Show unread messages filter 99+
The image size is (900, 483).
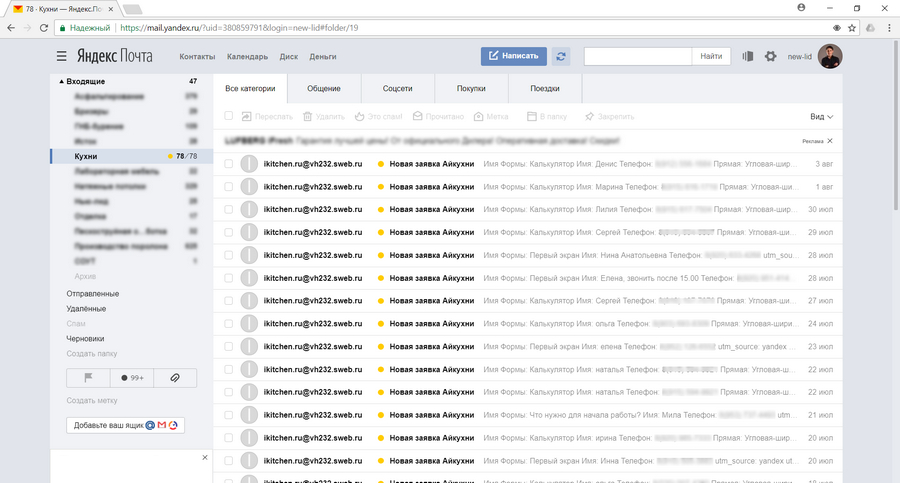coord(132,378)
